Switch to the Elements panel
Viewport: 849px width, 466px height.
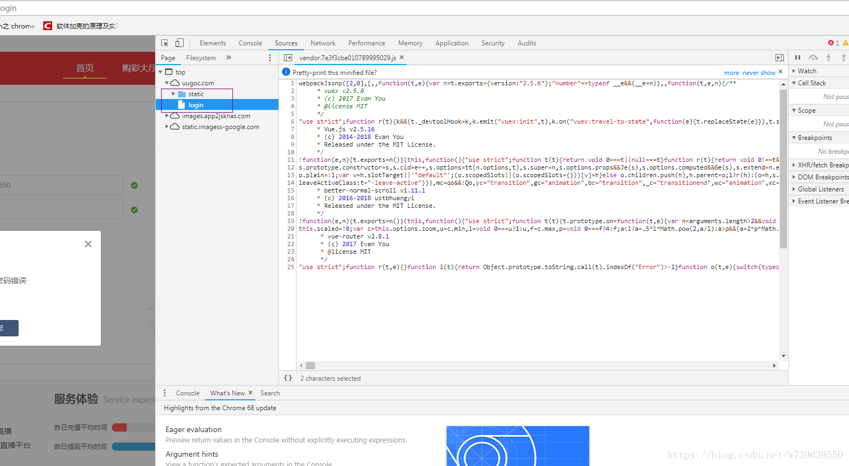coord(213,43)
